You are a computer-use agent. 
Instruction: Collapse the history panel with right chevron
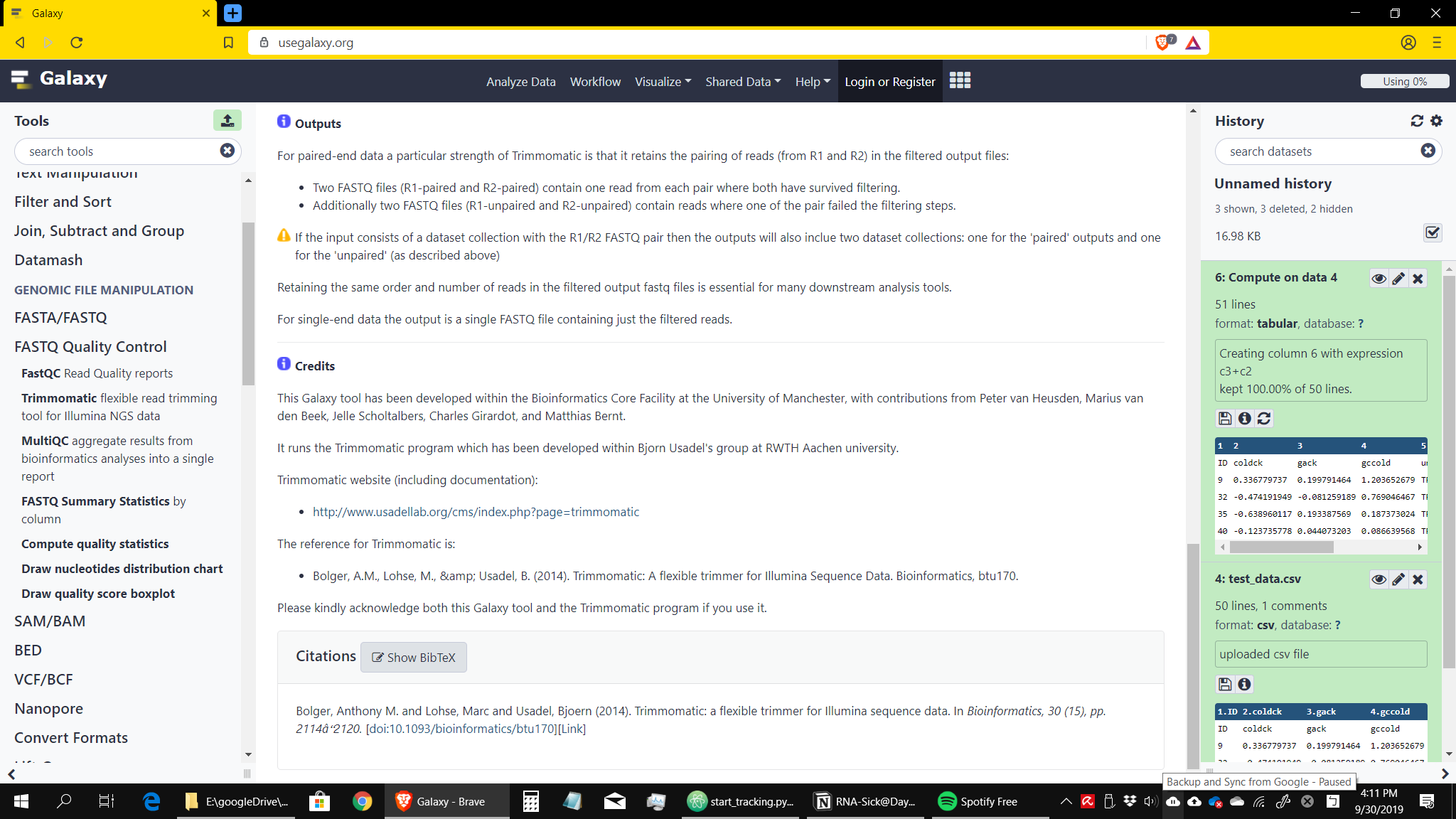point(1445,773)
